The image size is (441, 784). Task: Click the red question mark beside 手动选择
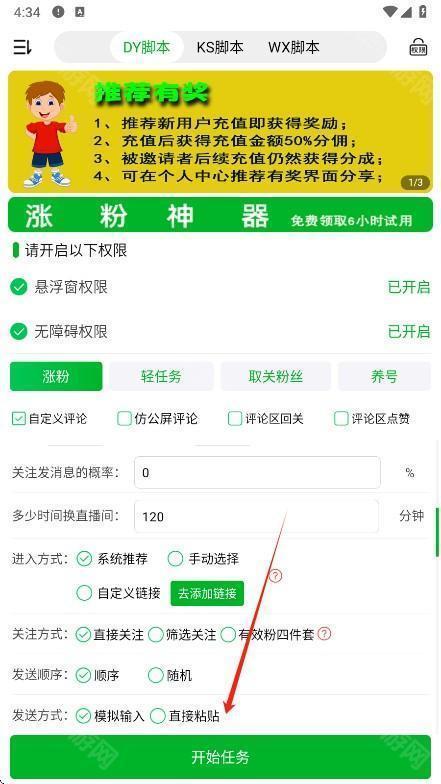point(276,576)
